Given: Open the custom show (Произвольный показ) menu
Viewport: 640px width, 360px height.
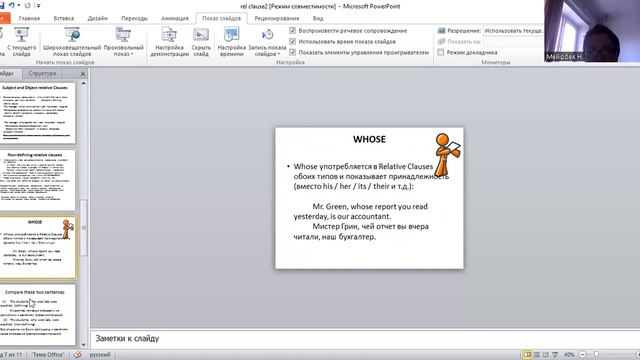Looking at the screenshot, I should click(123, 42).
